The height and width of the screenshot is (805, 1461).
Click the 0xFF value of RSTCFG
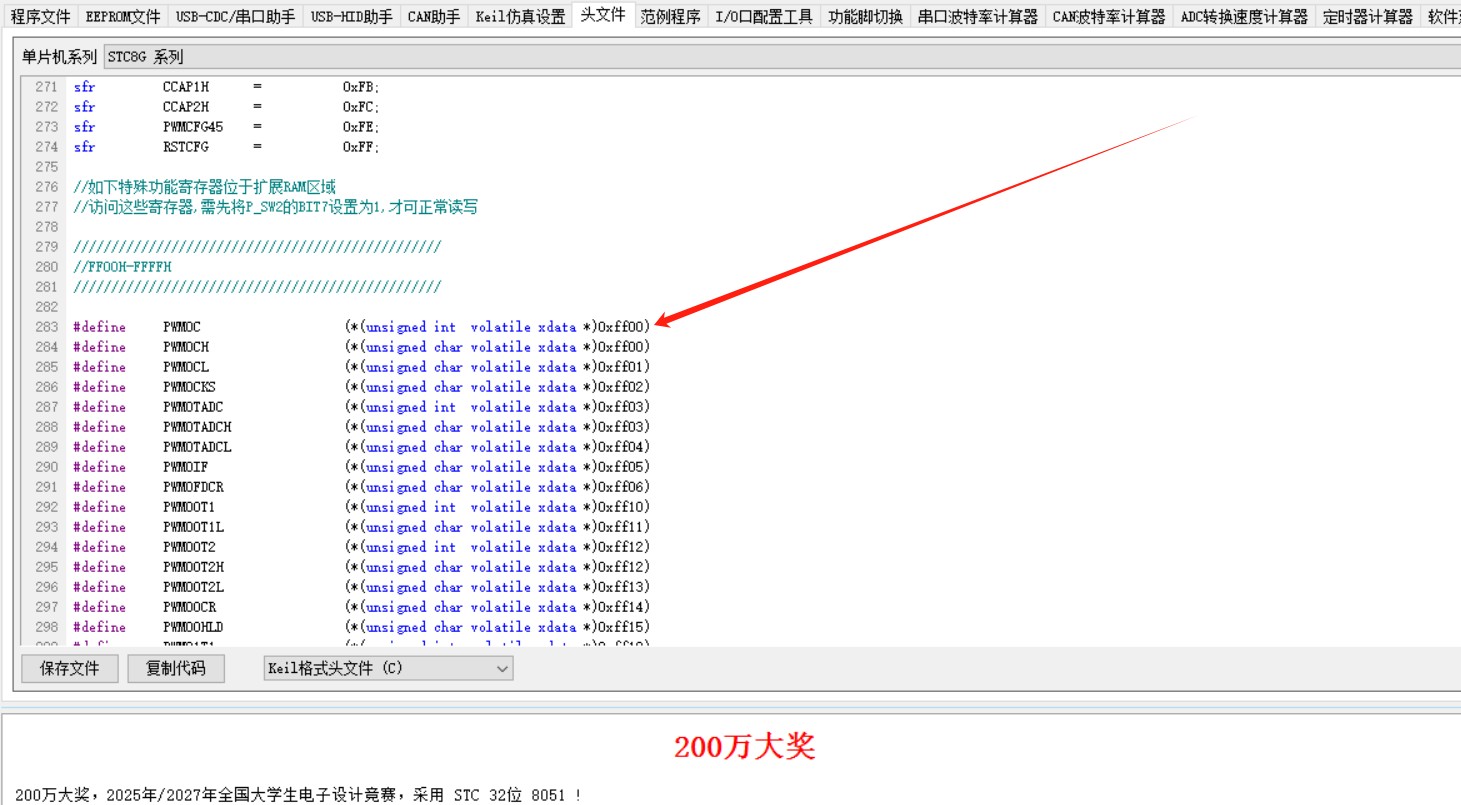coord(359,147)
